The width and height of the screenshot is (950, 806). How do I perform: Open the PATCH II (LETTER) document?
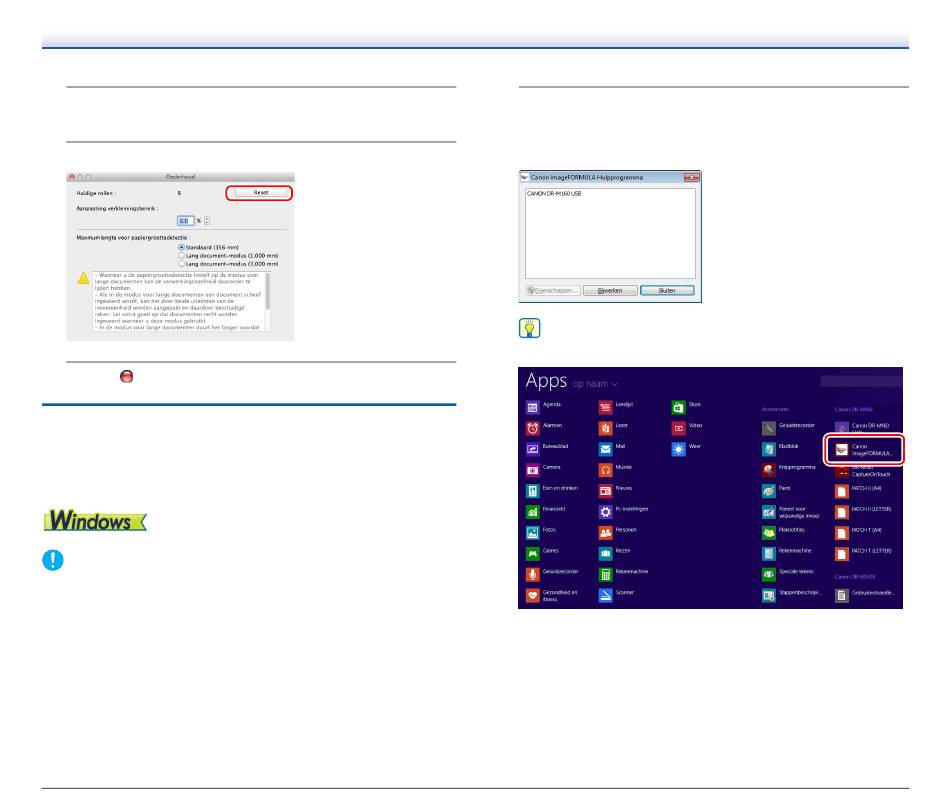863,511
